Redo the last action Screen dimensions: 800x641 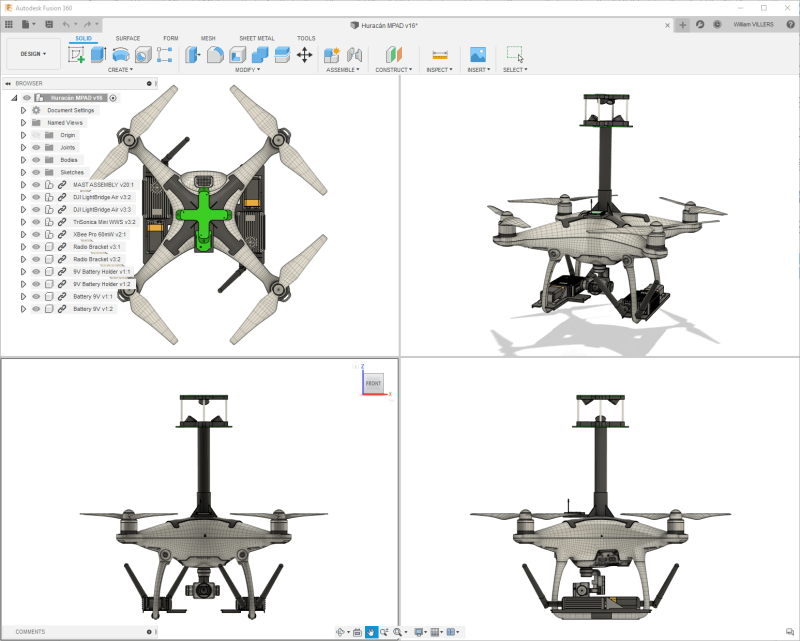pos(87,24)
